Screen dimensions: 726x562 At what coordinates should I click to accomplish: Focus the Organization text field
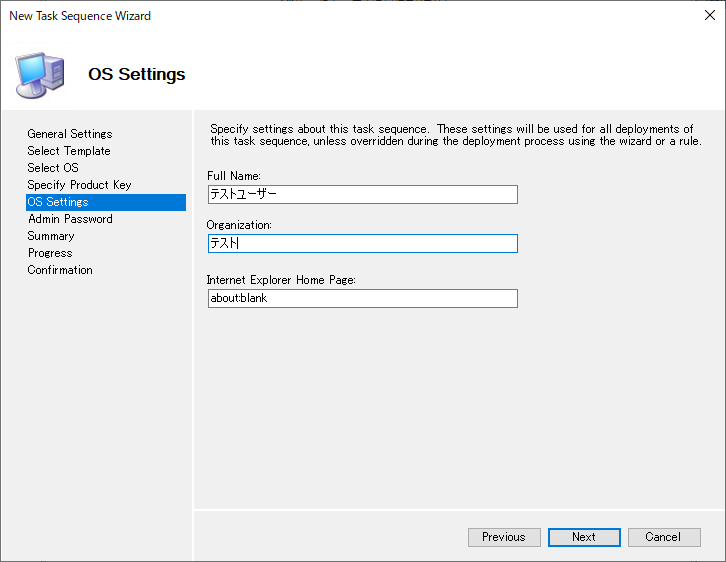(x=362, y=243)
